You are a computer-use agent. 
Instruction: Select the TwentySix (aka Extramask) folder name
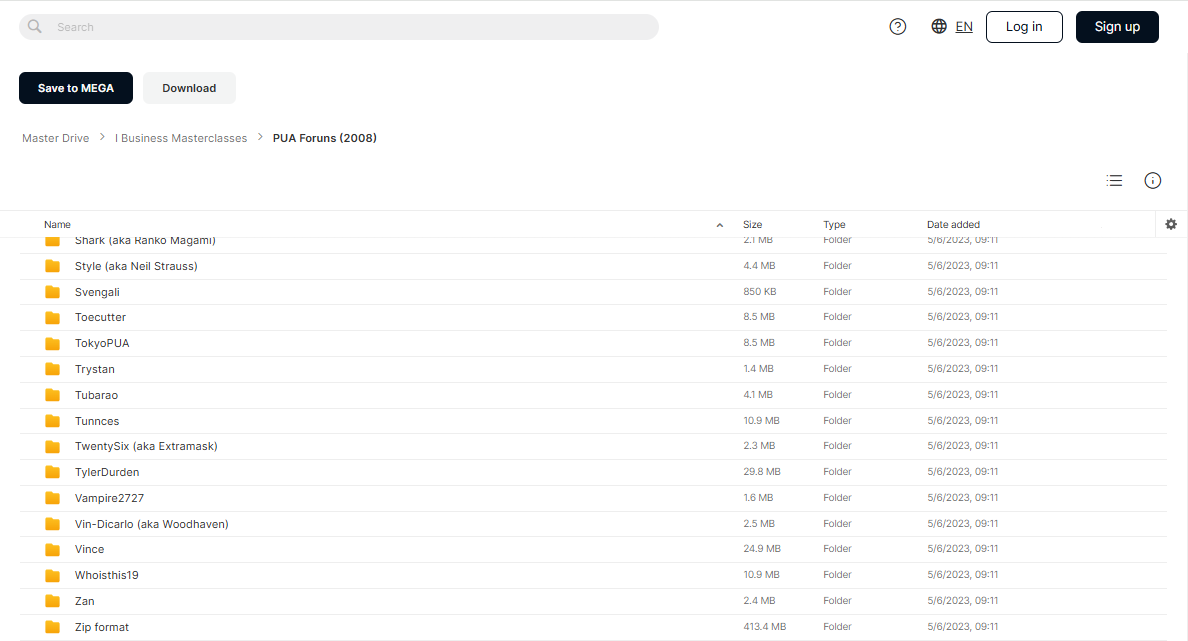click(x=146, y=446)
